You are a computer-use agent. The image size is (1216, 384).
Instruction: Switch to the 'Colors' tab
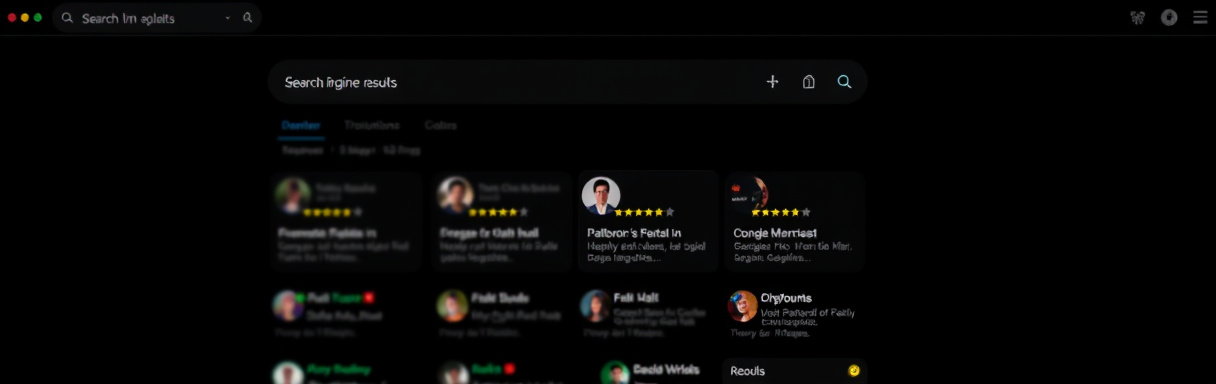441,125
